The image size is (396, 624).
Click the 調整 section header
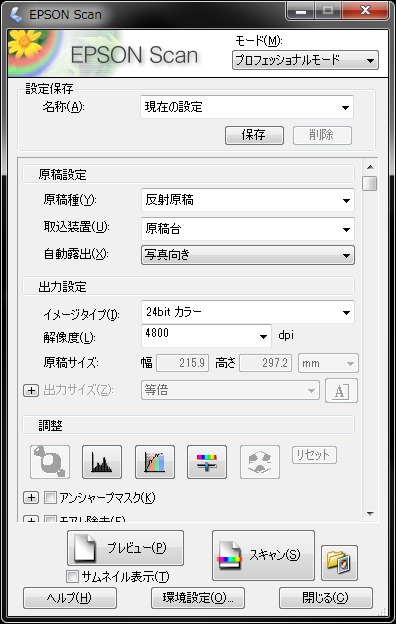[188, 425]
